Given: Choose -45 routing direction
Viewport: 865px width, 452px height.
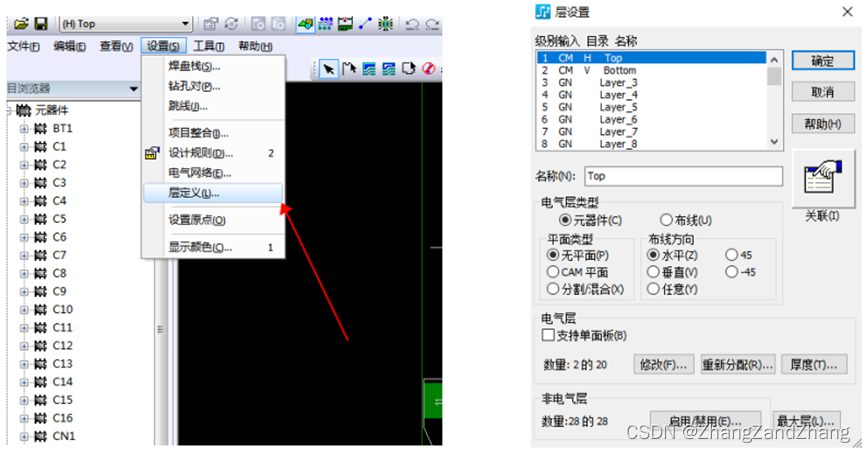Looking at the screenshot, I should (731, 272).
